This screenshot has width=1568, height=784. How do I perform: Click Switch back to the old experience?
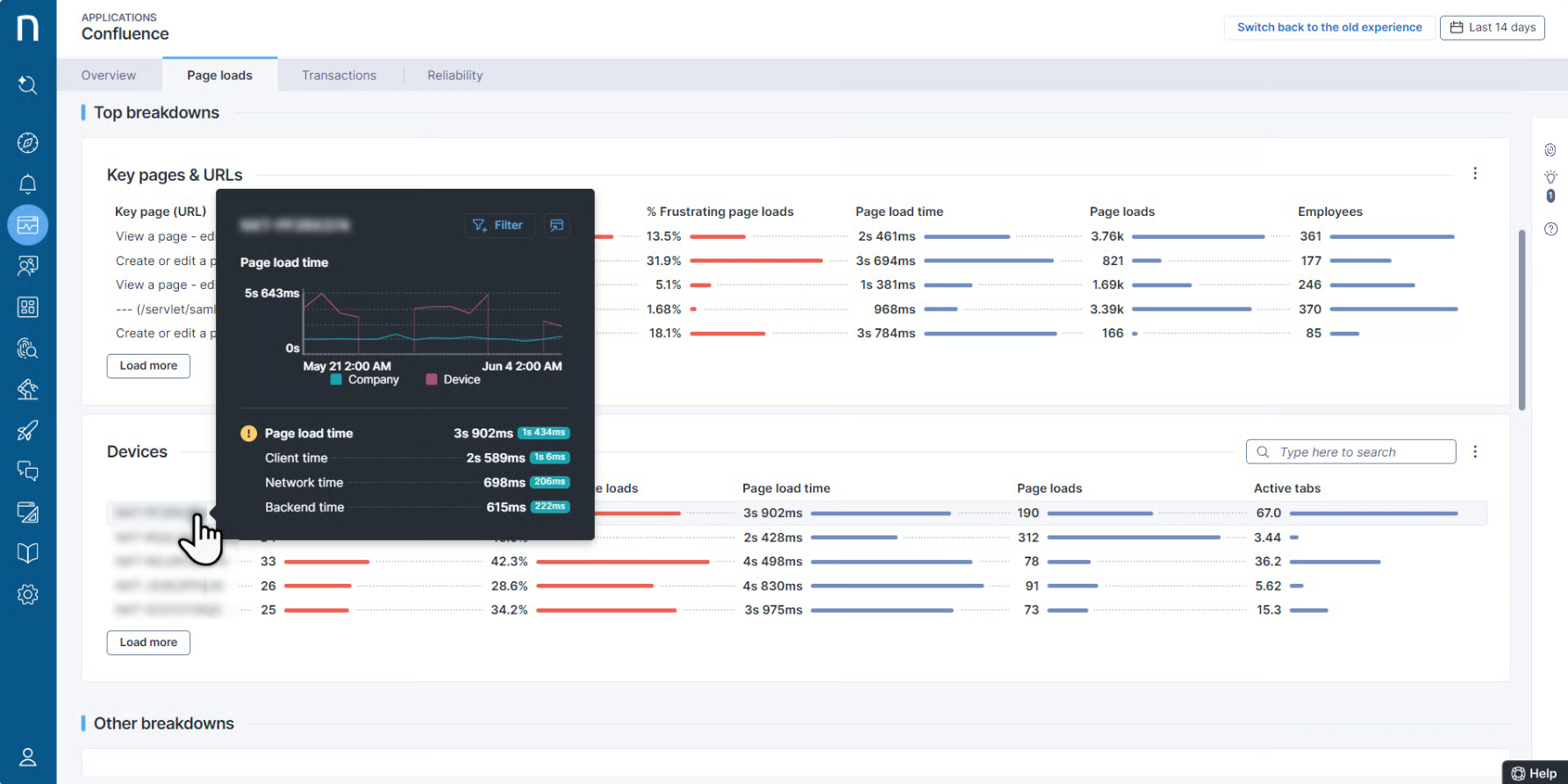coord(1328,27)
